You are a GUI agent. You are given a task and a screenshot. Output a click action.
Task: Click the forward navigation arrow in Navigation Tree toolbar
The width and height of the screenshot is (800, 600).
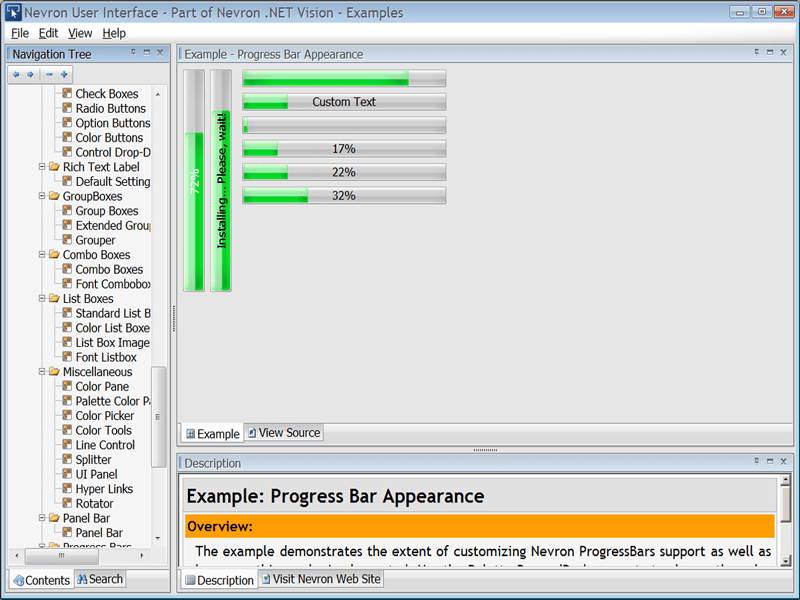point(30,74)
